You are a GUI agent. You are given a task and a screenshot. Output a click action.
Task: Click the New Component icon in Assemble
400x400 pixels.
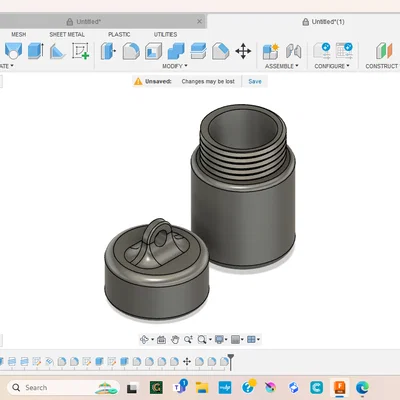point(270,51)
